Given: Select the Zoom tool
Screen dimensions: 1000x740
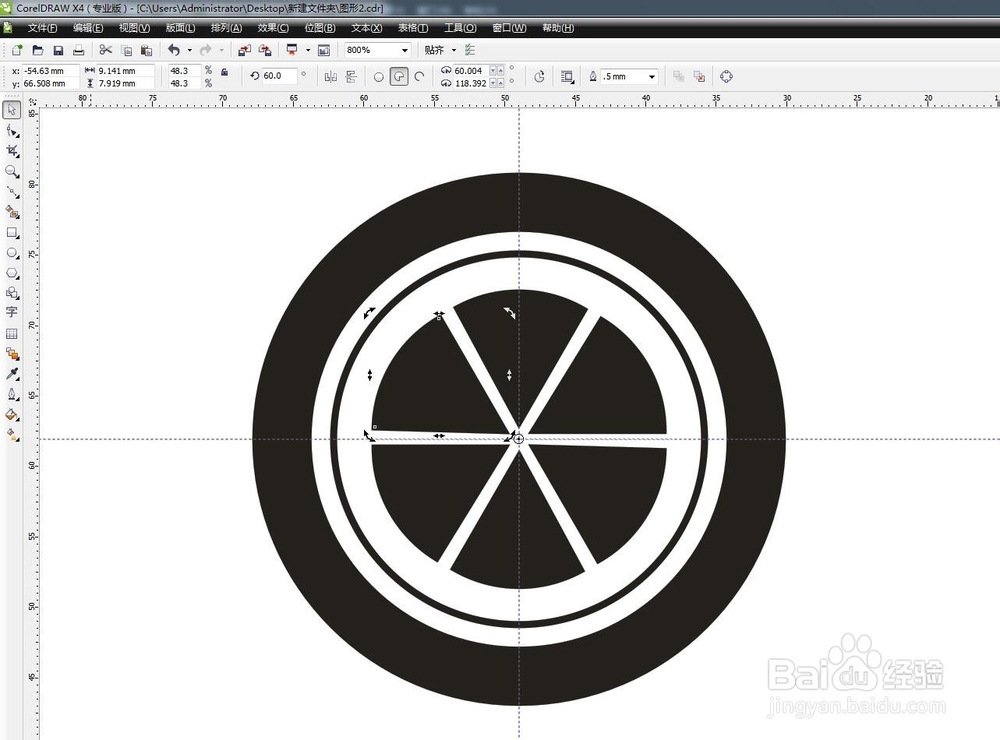Looking at the screenshot, I should 11,172.
